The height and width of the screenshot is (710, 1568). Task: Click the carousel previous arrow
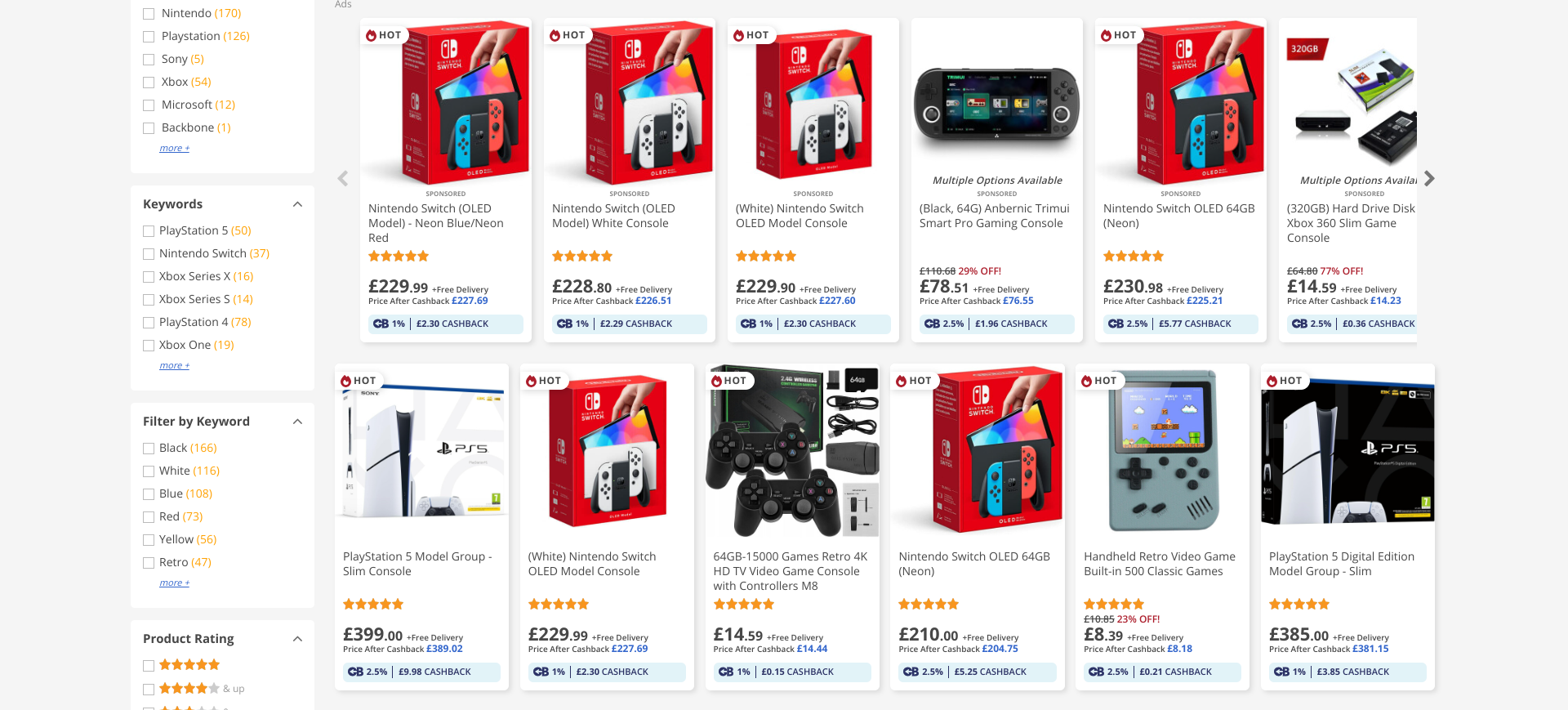(343, 179)
